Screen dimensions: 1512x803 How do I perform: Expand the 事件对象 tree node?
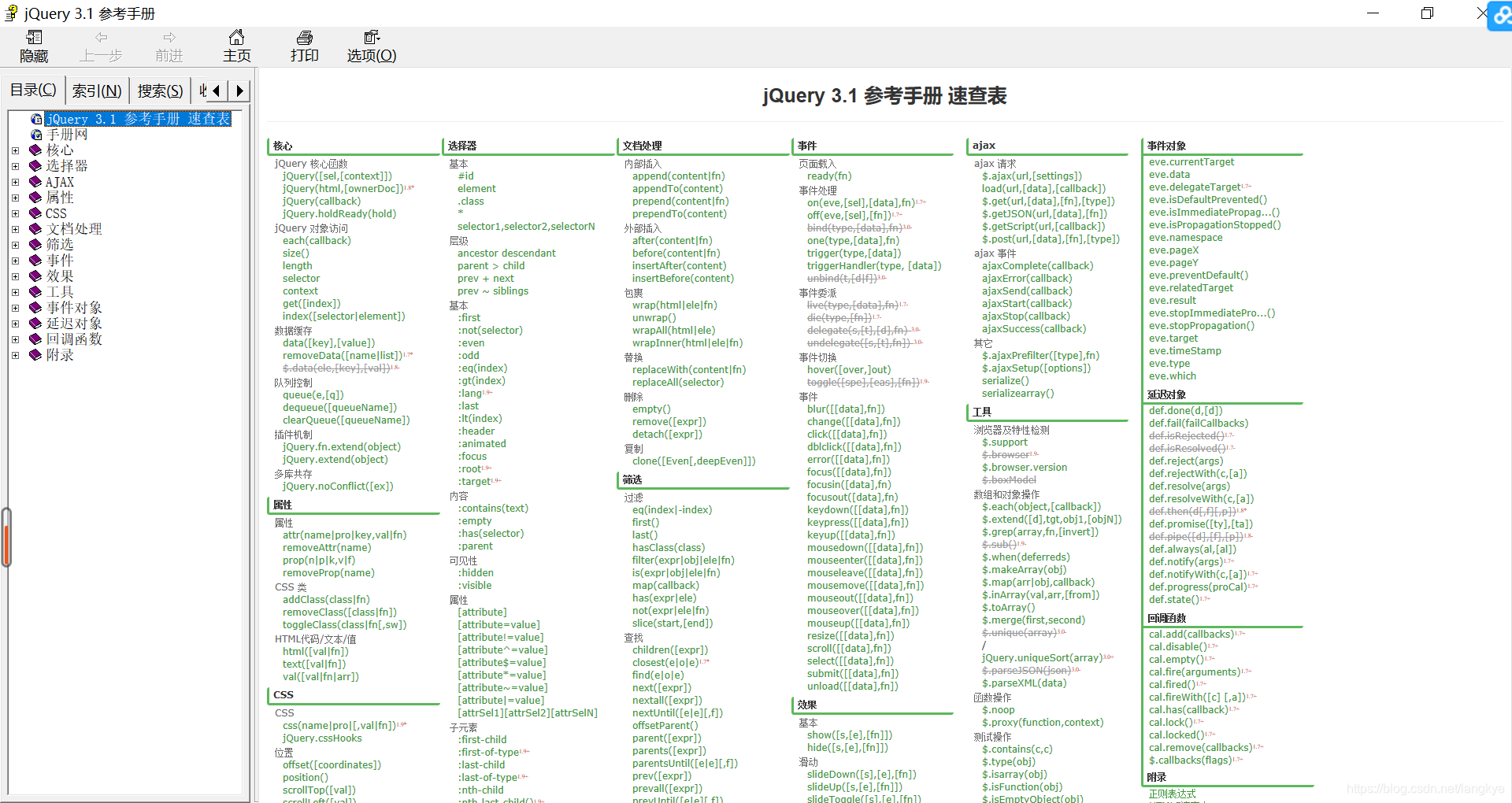click(x=15, y=308)
